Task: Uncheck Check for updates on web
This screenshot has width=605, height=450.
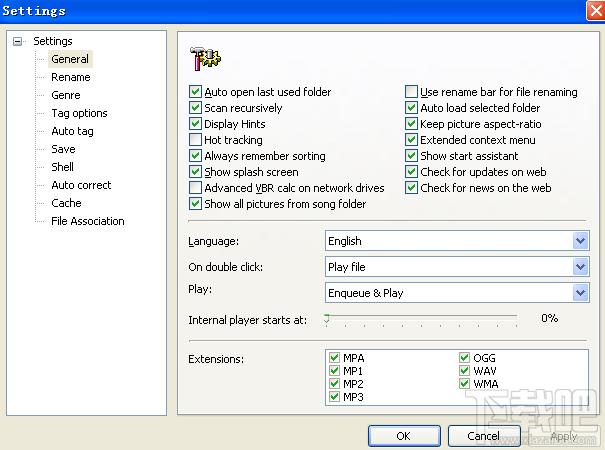Action: click(411, 172)
